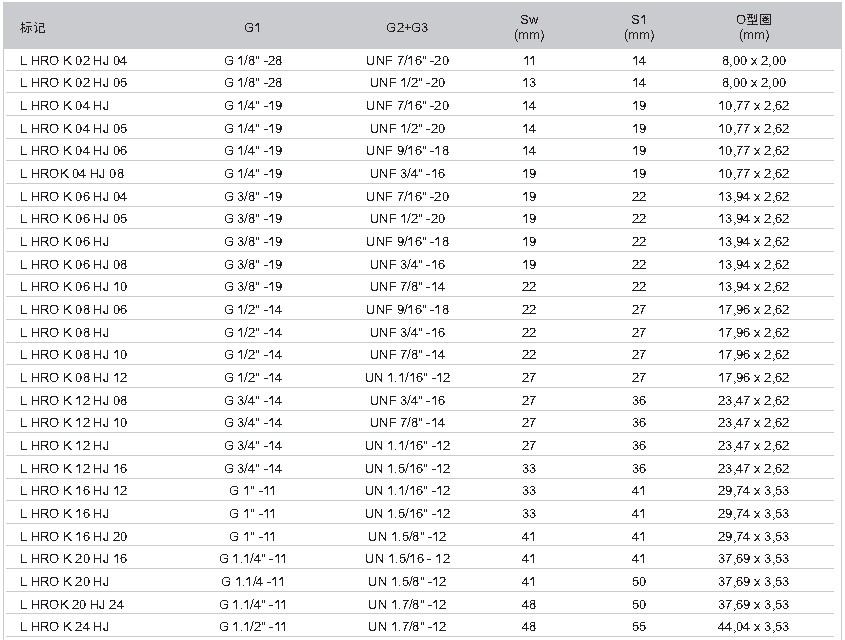Select row L HRO K 02 HJ 05
Viewport: 845px width, 640px height.
point(422,82)
